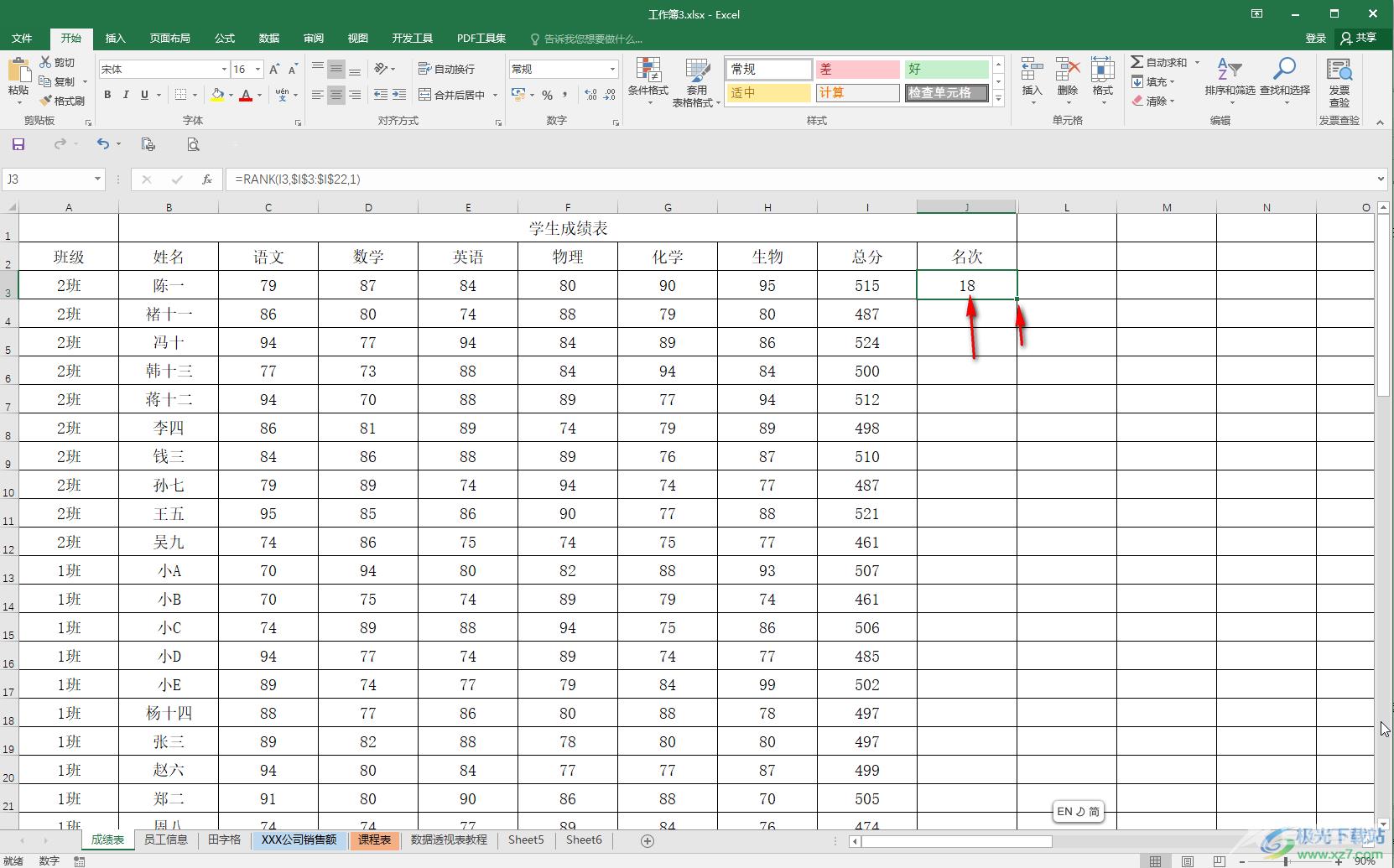Click the Undo arrow icon

coord(102,144)
